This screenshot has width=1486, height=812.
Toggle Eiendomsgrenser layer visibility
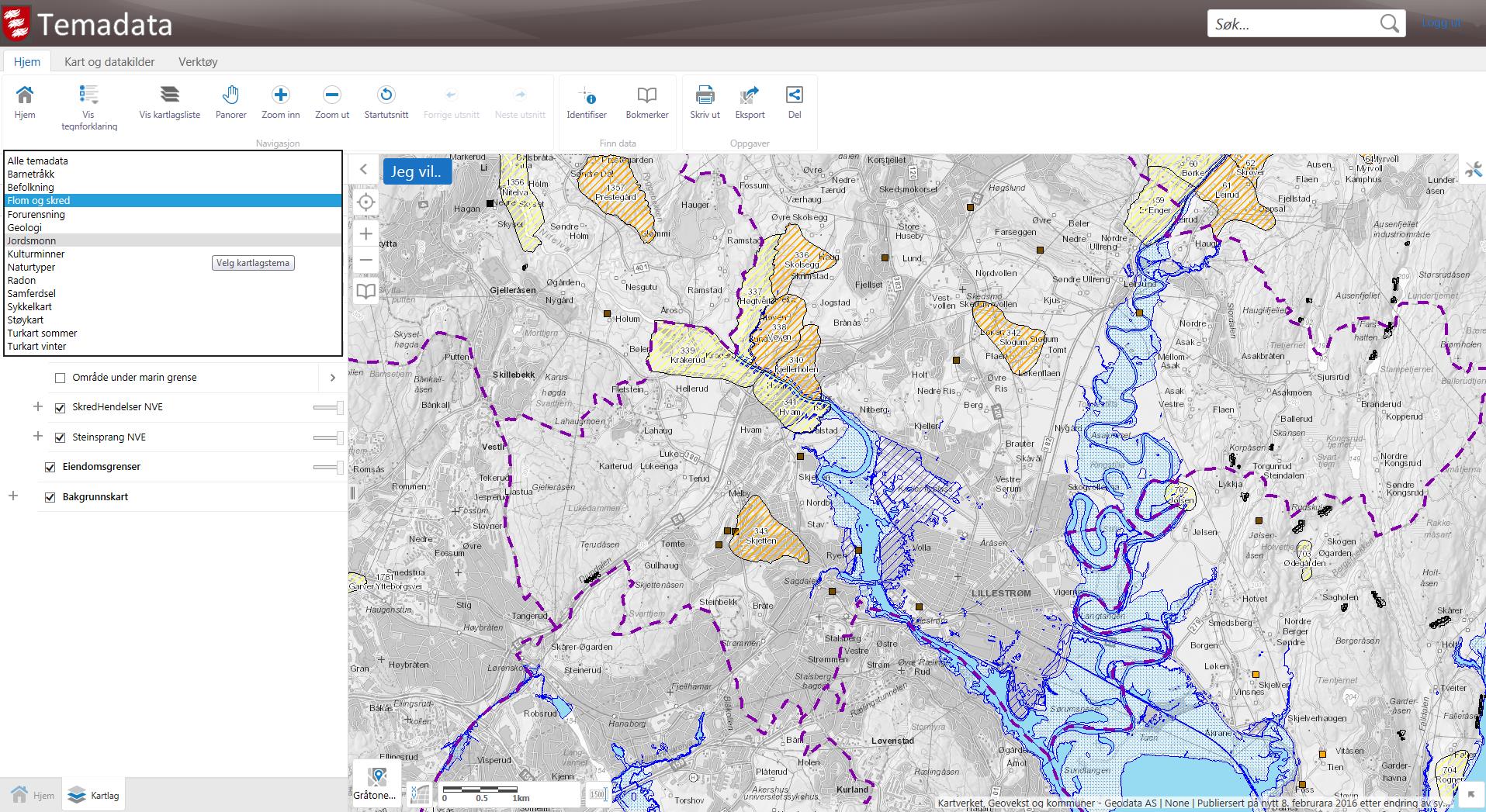click(x=50, y=467)
